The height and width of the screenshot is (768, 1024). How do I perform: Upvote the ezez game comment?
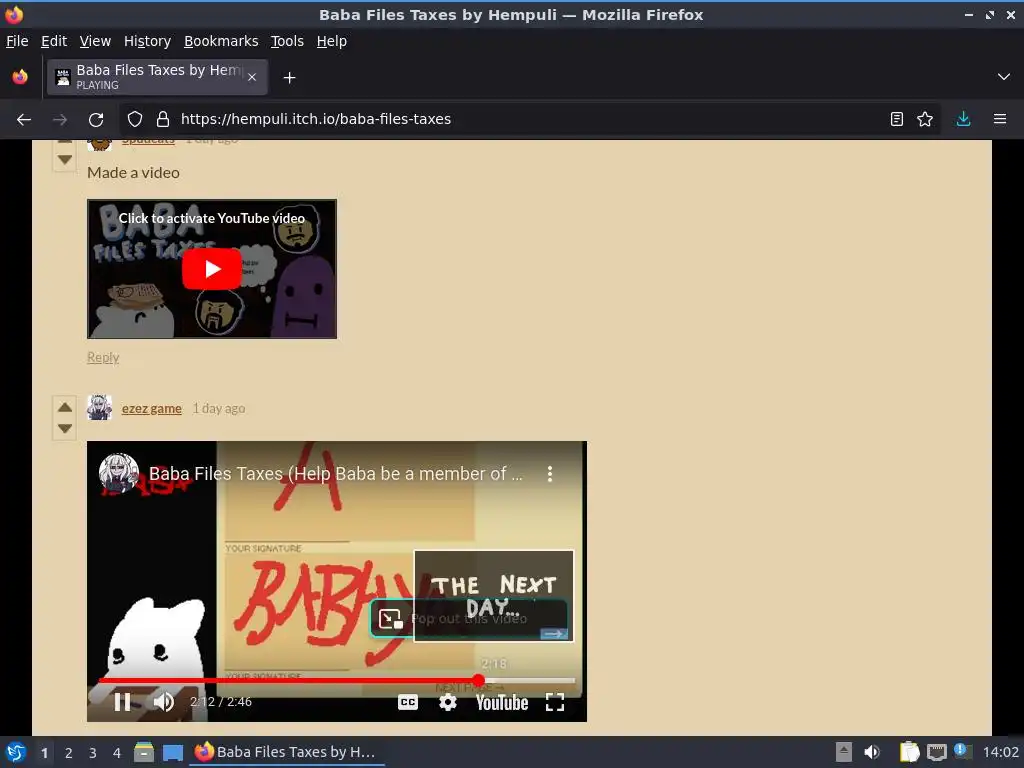point(65,408)
